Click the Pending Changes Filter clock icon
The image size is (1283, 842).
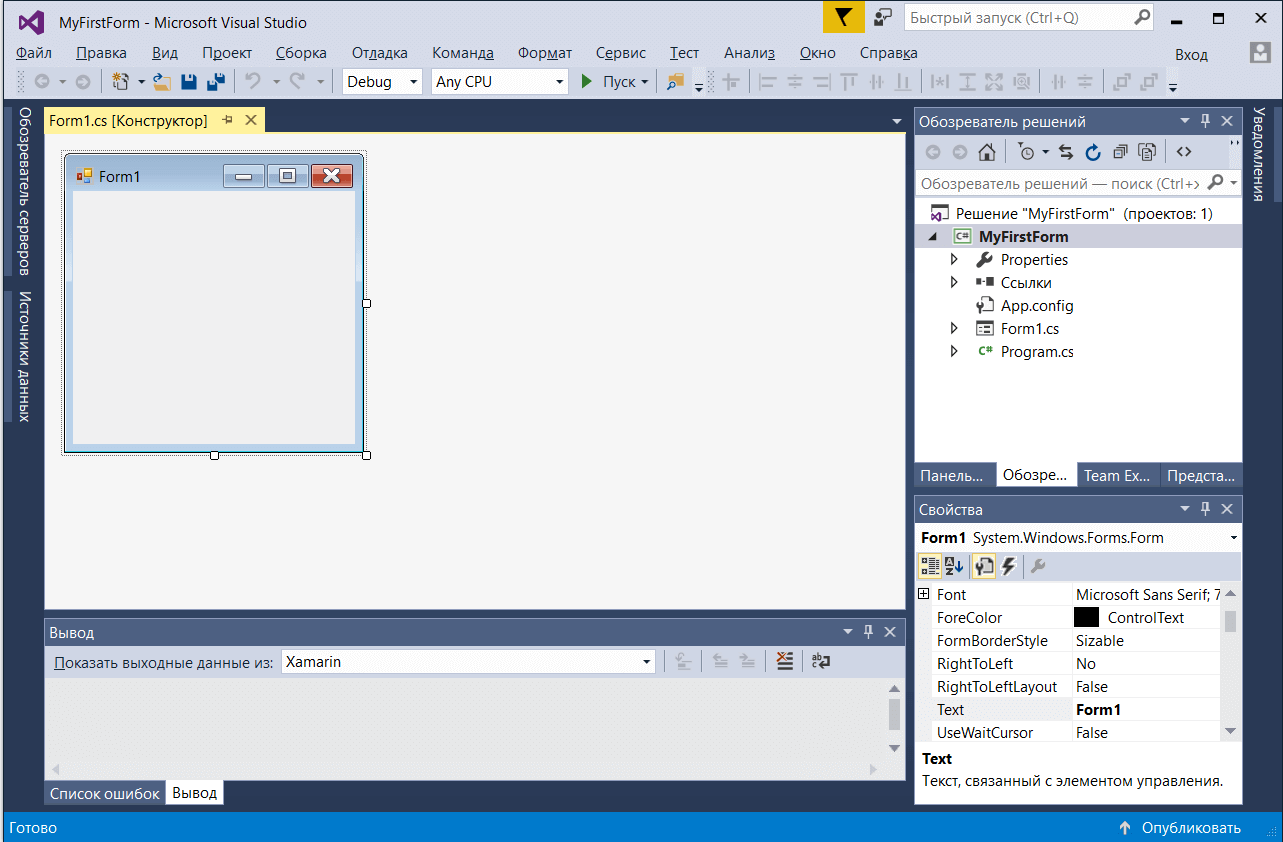point(1026,152)
